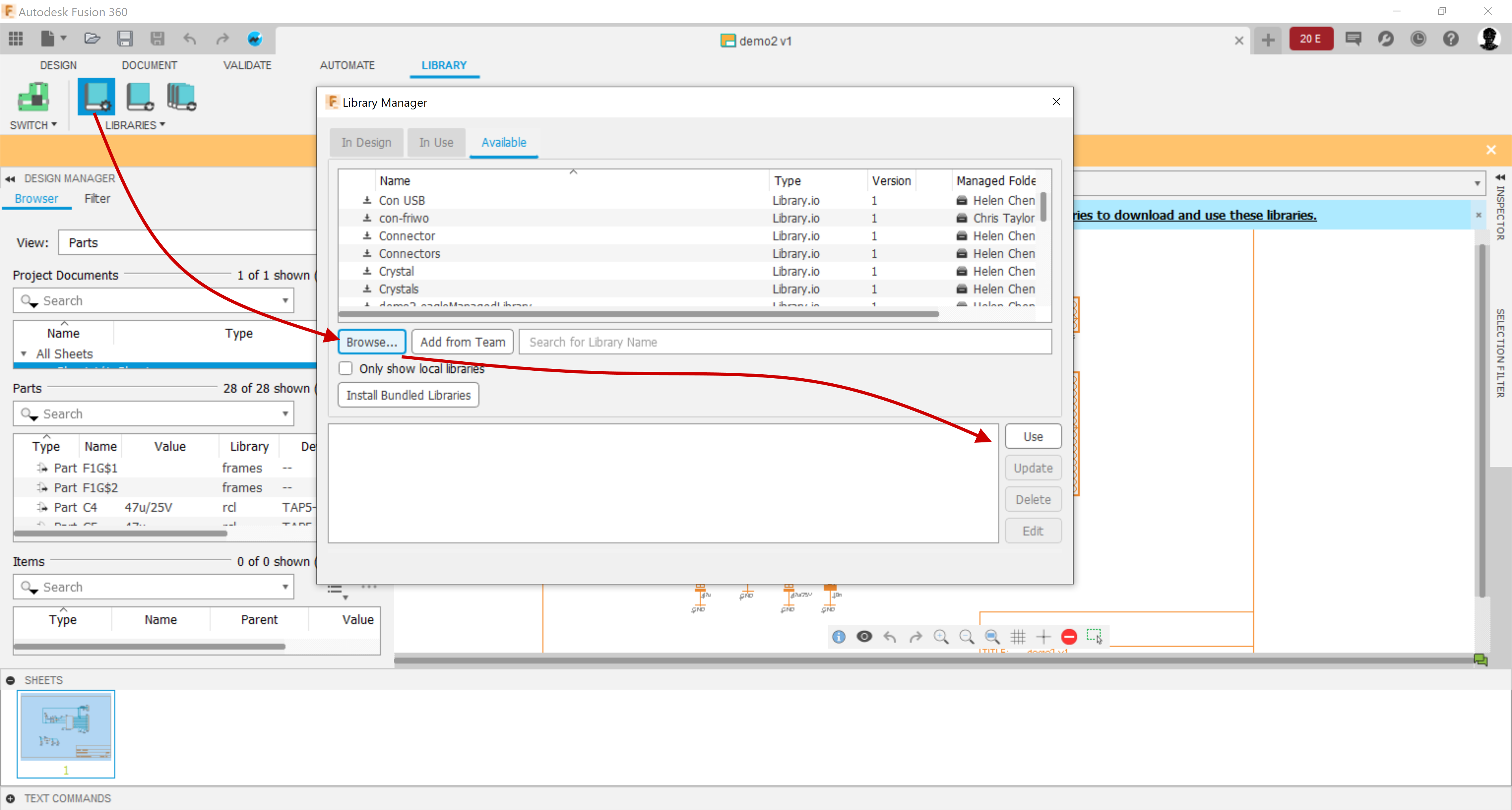Toggle the grid icon in the schematic toolbar

[x=1018, y=637]
